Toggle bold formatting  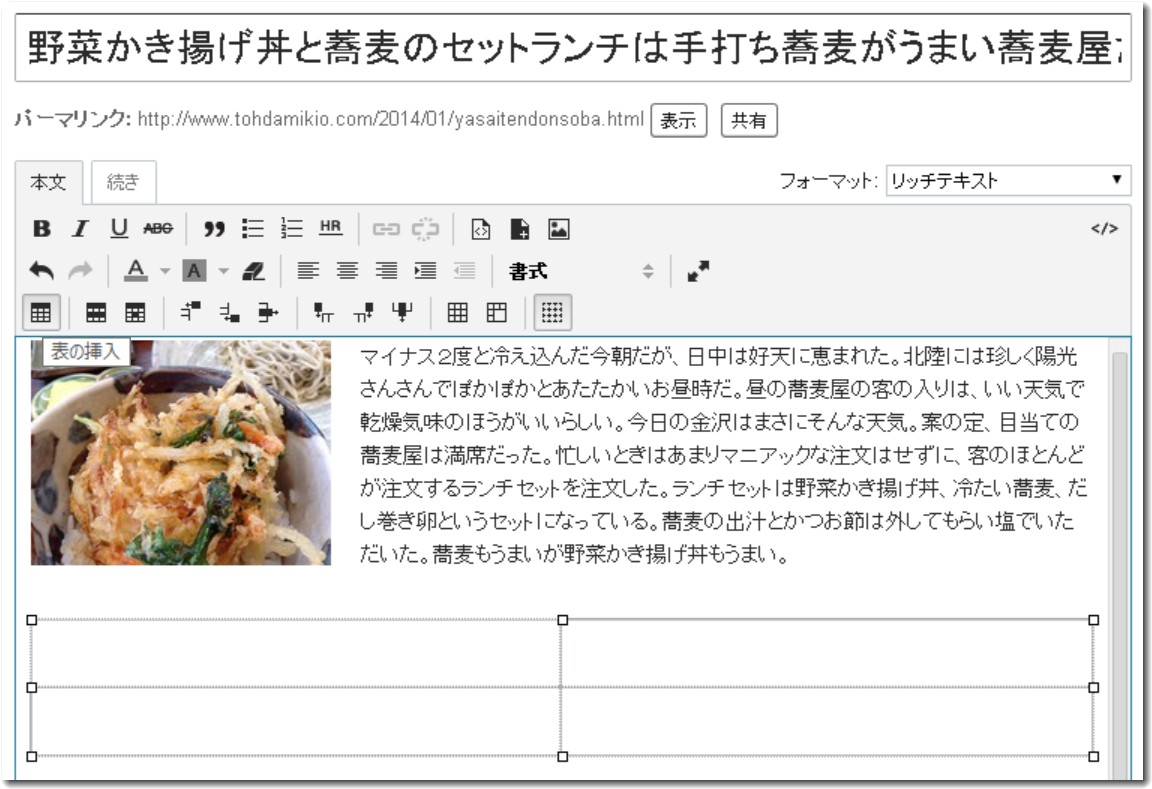point(41,229)
